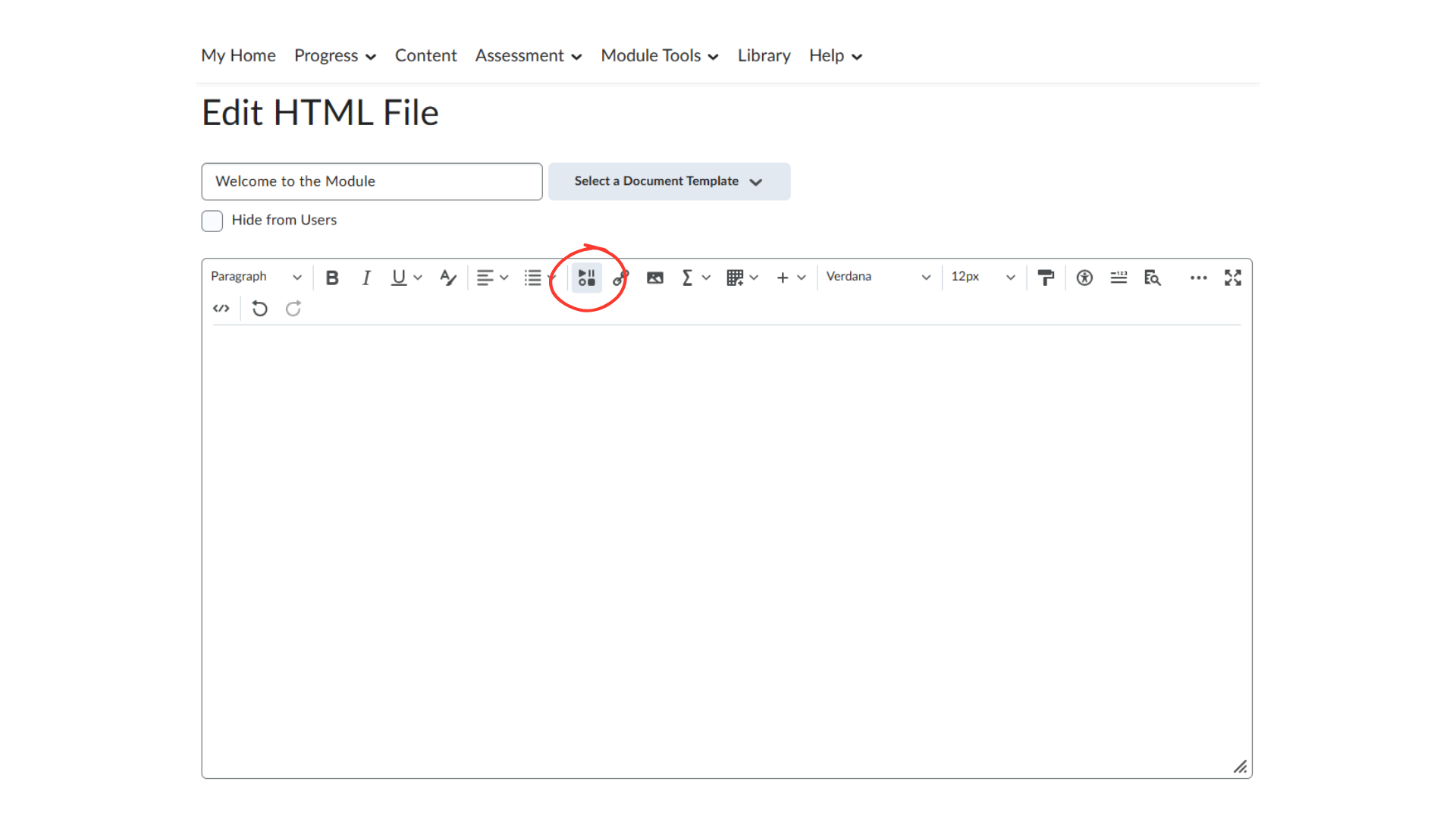
Task: Click the Select a Document Template button
Action: 668,181
